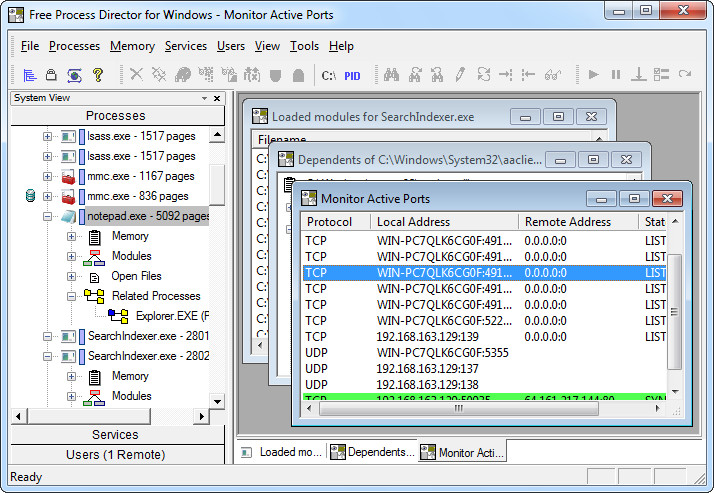
Task: Click the shield toolbar icon
Action: pos(275,75)
